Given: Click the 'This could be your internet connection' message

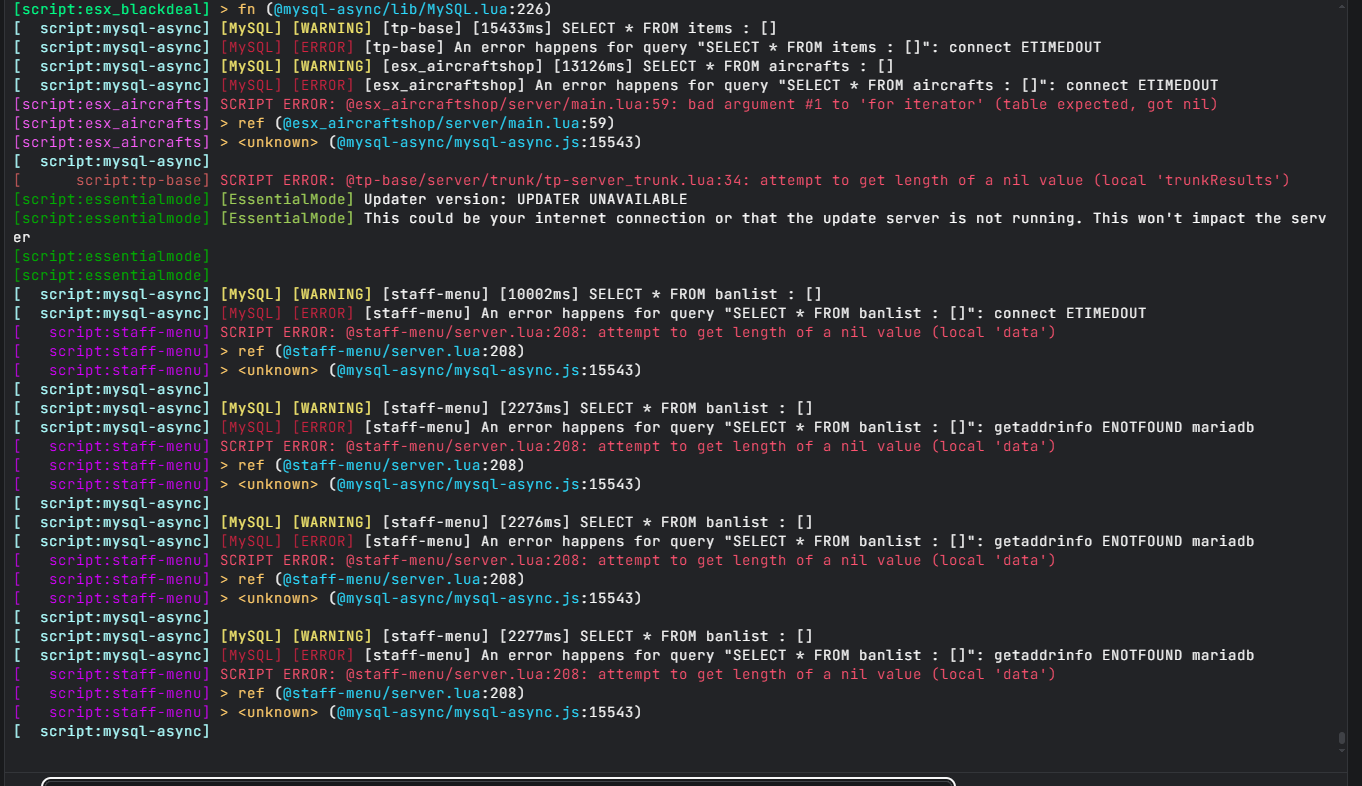Looking at the screenshot, I should click(x=670, y=227).
